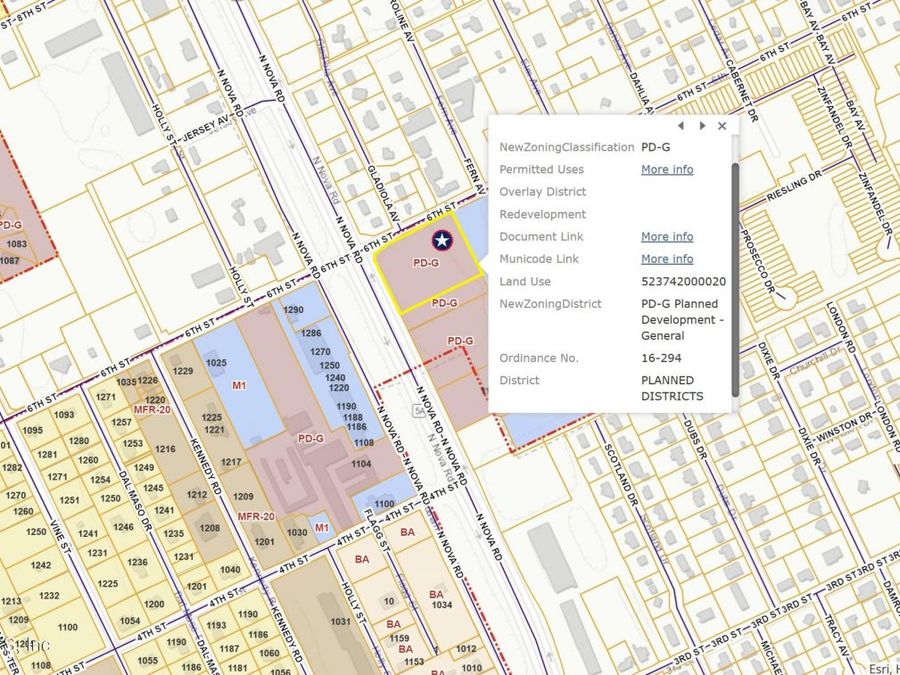Select parcel 1242 along Vine St
Image resolution: width=900 pixels, height=675 pixels.
[40, 565]
